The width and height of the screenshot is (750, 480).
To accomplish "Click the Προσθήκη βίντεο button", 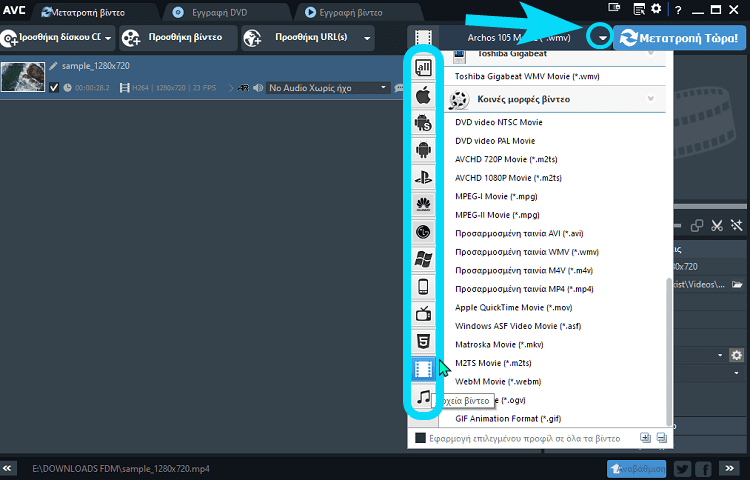I will 177,38.
